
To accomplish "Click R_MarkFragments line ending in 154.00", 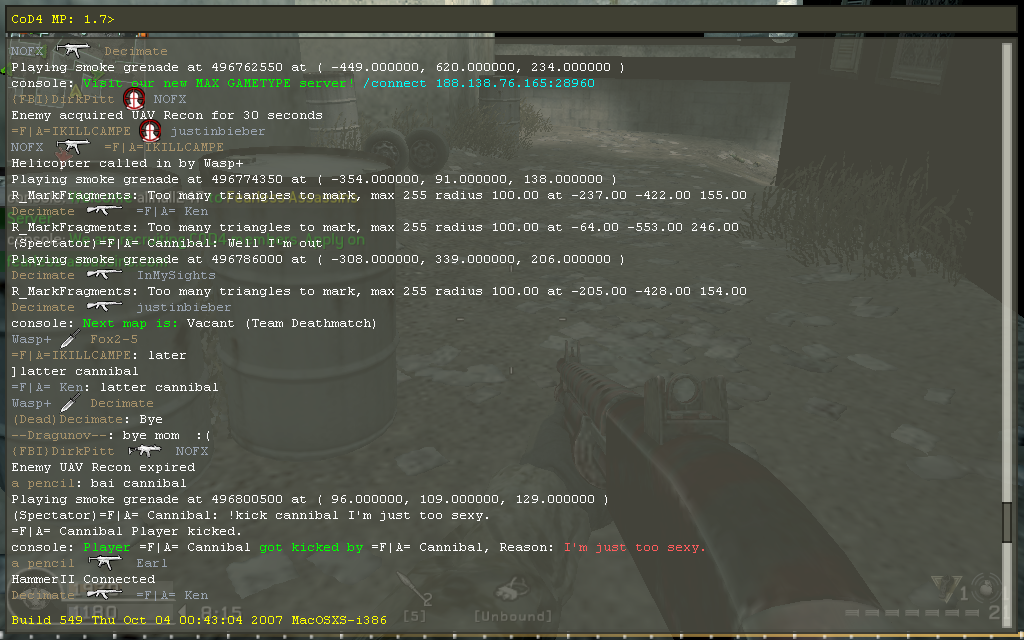I will point(379,291).
